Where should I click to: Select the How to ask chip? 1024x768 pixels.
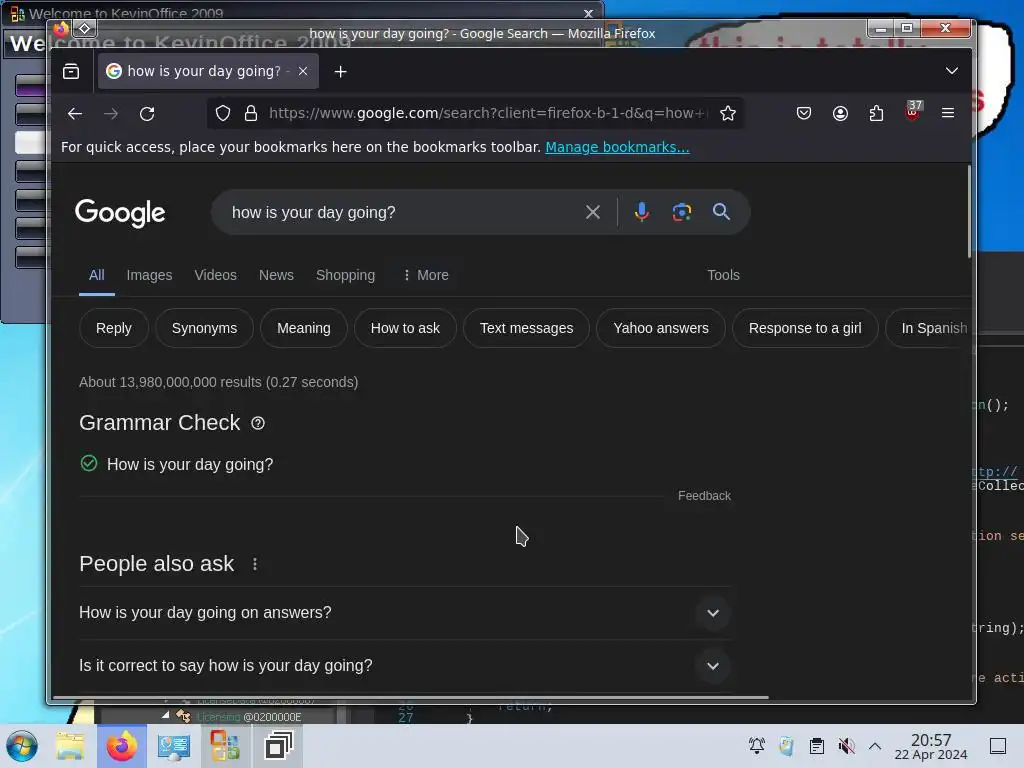[x=405, y=328]
